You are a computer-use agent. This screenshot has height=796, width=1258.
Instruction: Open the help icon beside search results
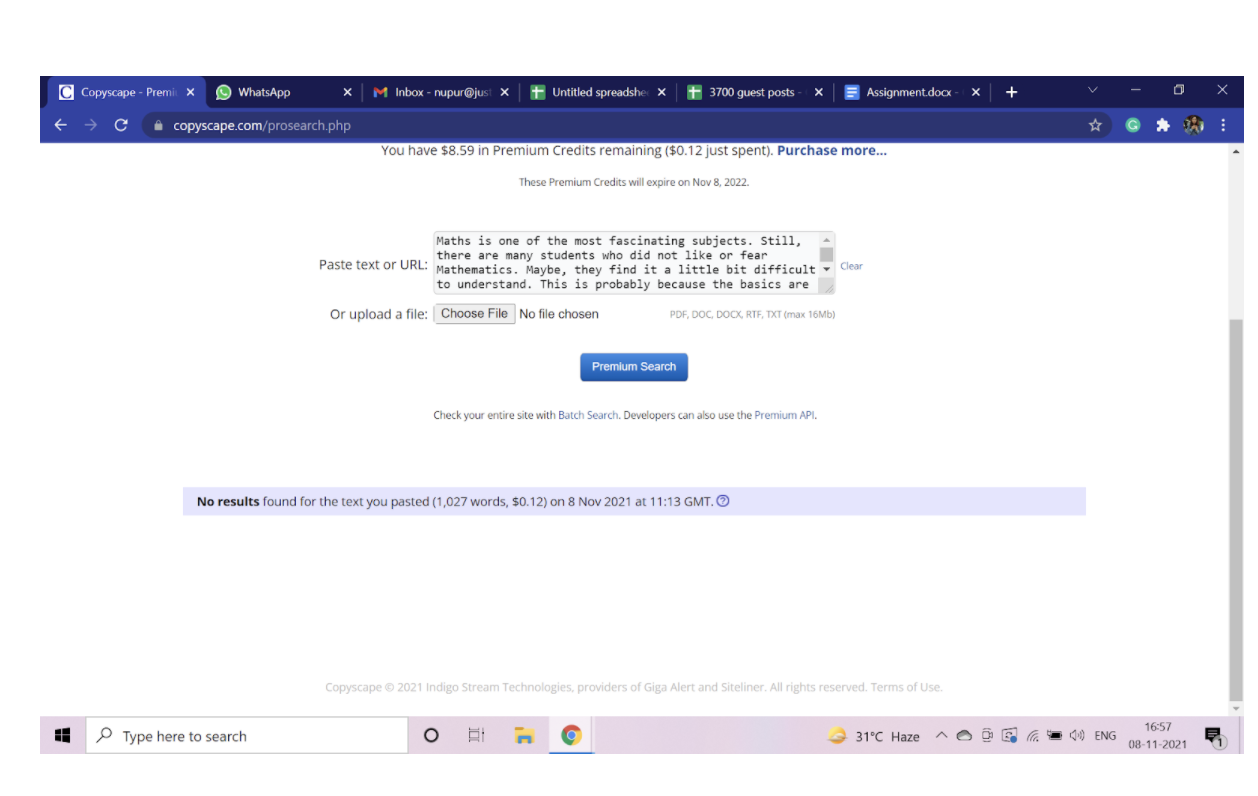pos(723,501)
